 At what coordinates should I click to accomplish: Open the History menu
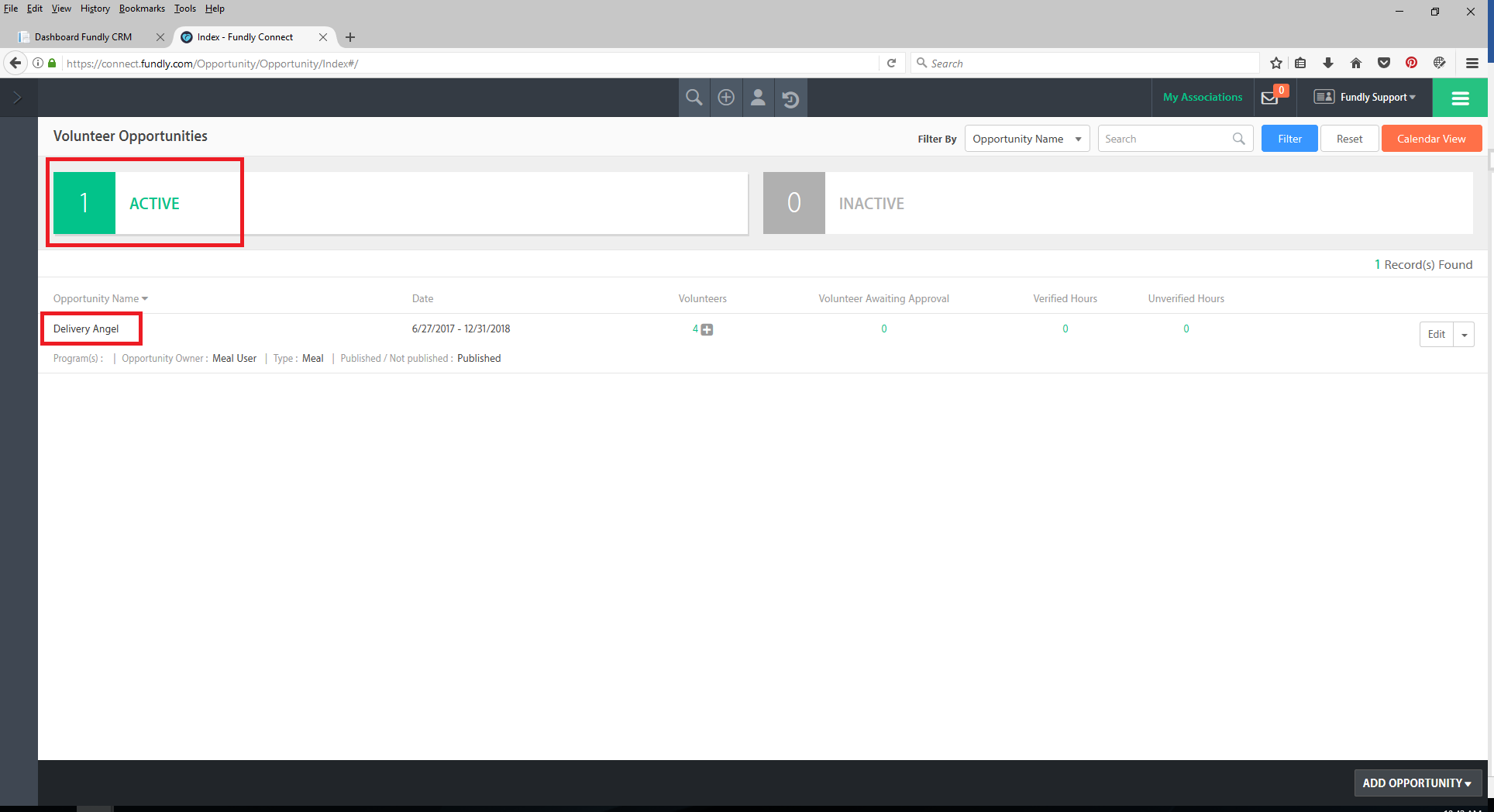coord(95,9)
